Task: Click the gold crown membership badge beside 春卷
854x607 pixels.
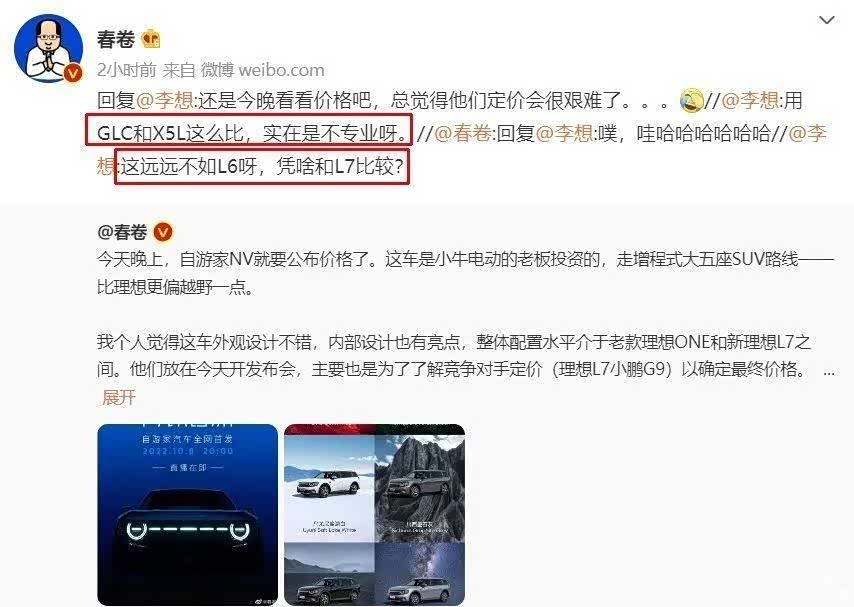Action: tap(151, 39)
